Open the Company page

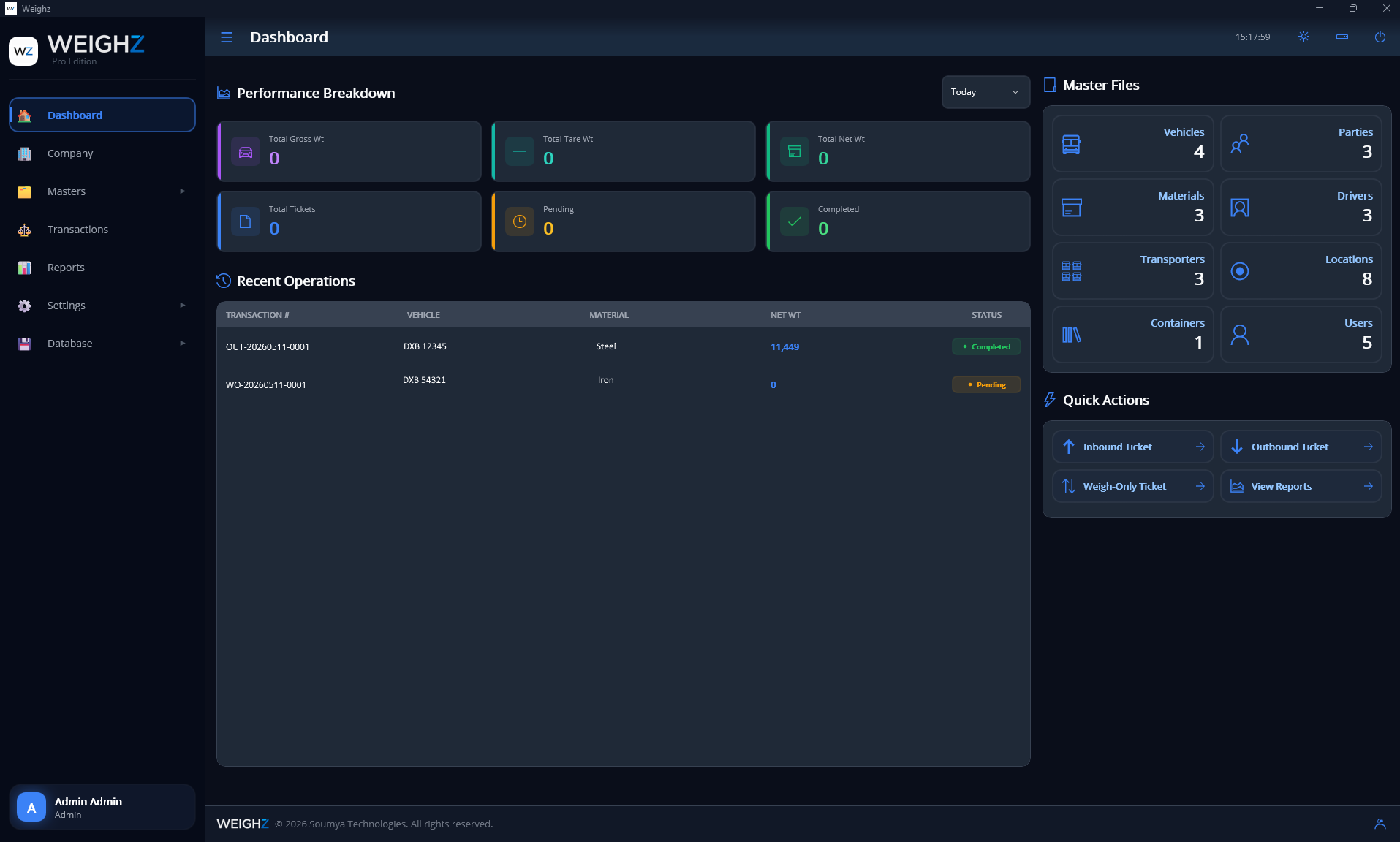(102, 153)
